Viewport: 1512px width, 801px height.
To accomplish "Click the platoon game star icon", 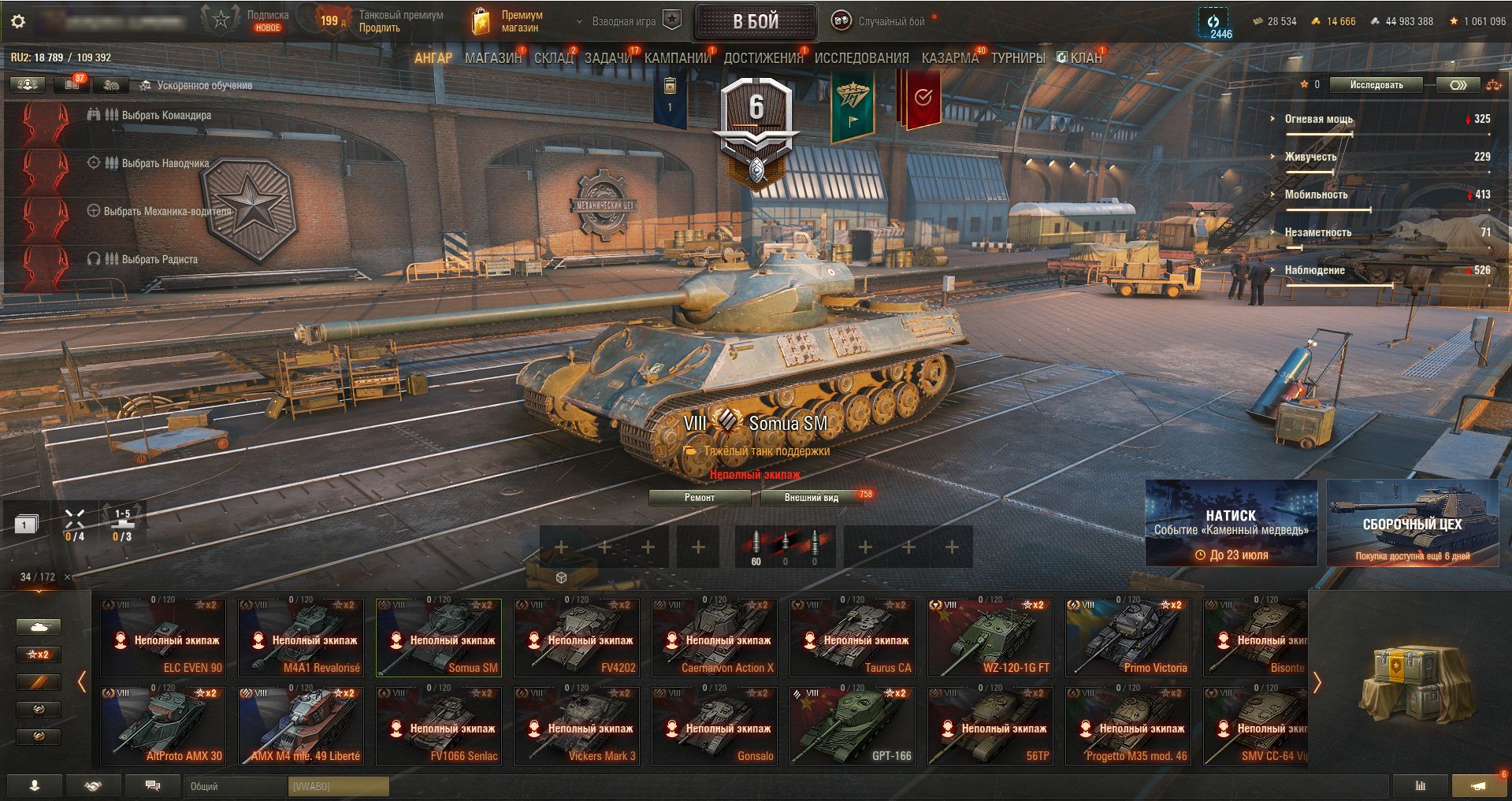I will 671,21.
